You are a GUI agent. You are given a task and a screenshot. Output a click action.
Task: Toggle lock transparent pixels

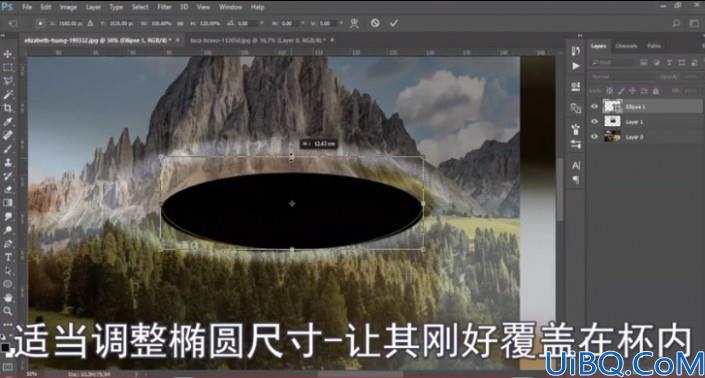610,91
